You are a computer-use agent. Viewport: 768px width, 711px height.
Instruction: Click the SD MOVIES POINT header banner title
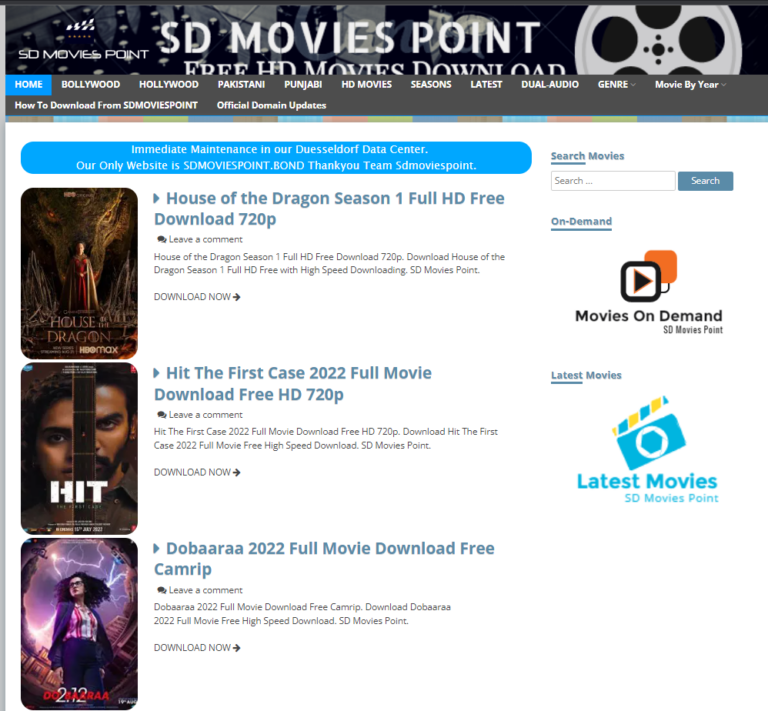coord(350,38)
